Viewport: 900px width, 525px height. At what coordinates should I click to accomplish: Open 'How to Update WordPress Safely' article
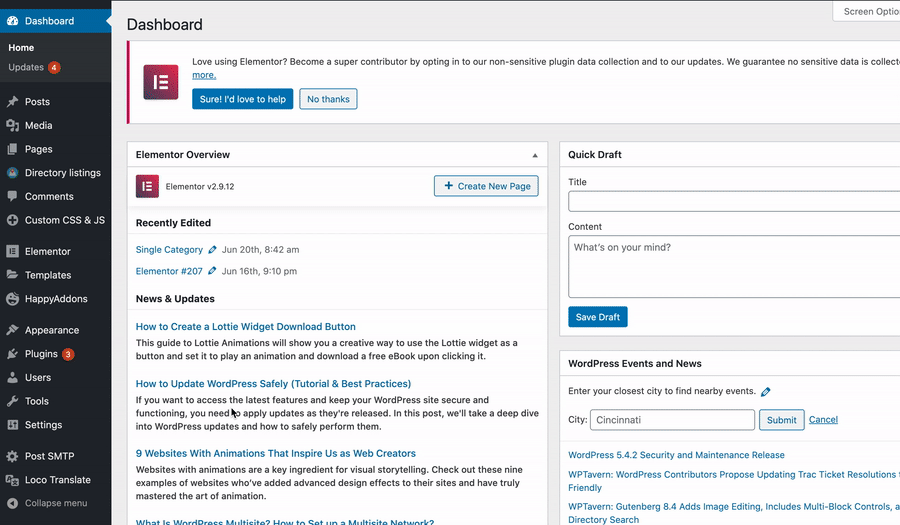273,383
